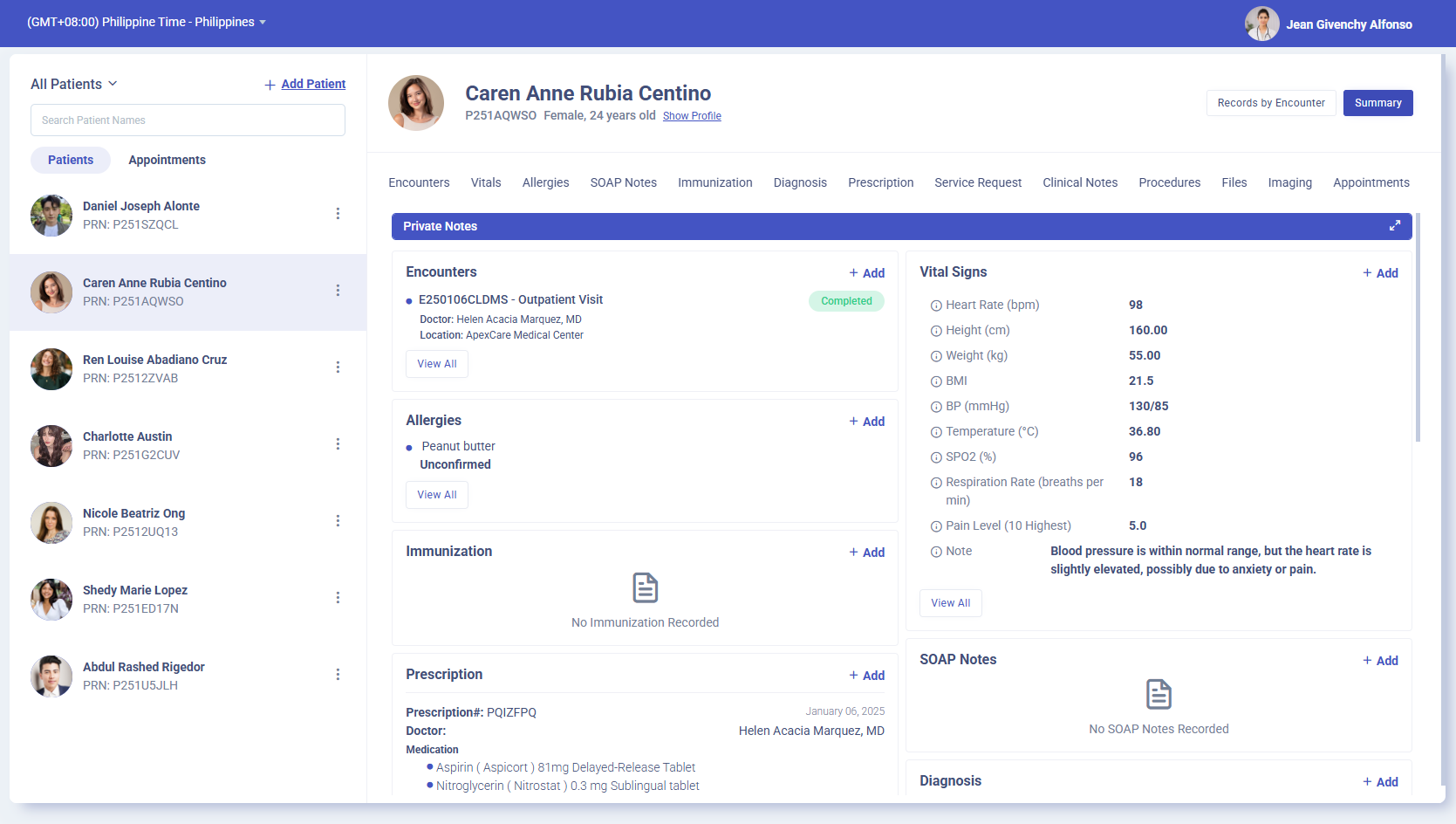
Task: Click Caren Anne's profile photo in header
Action: point(416,103)
